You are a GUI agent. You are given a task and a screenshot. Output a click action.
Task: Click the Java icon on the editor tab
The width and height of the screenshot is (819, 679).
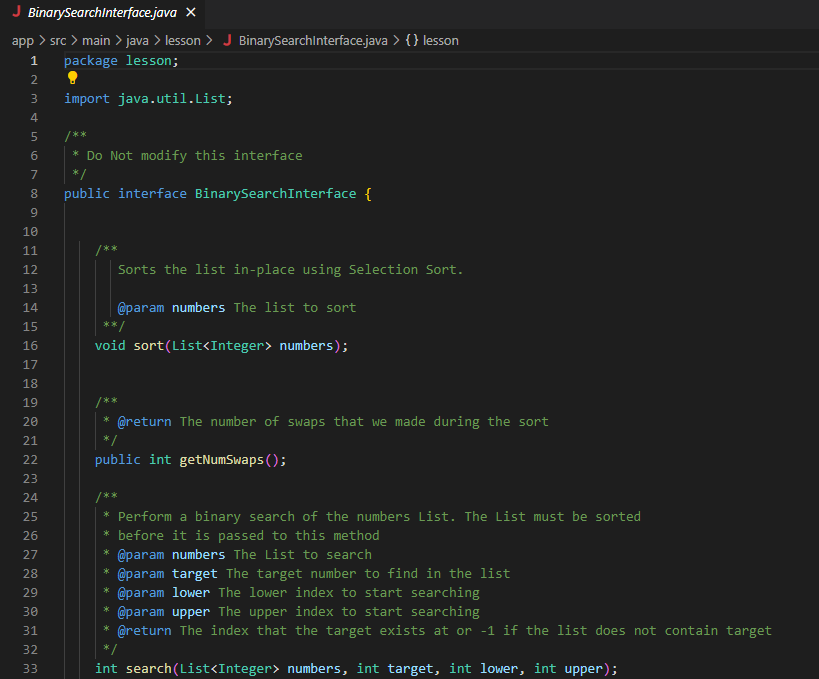tap(18, 14)
